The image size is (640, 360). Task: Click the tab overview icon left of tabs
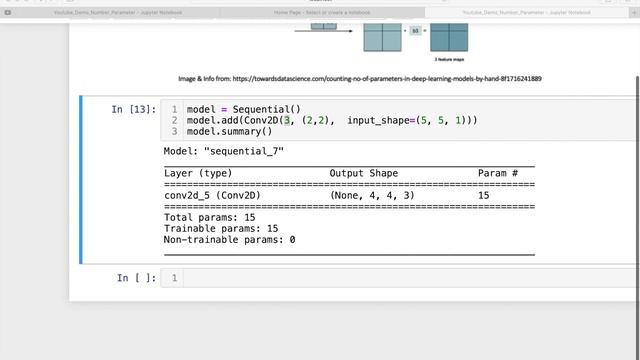pos(7,13)
